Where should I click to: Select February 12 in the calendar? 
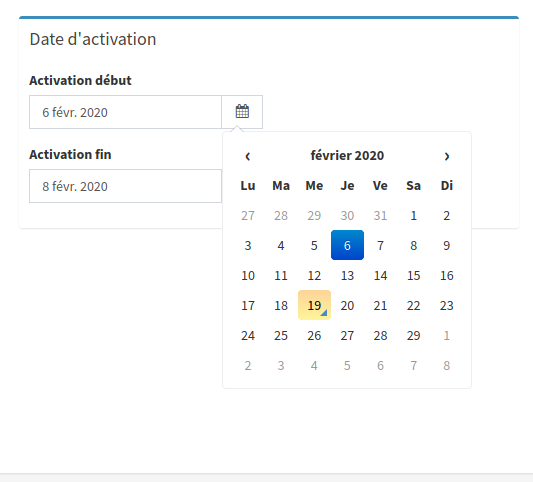click(x=314, y=275)
